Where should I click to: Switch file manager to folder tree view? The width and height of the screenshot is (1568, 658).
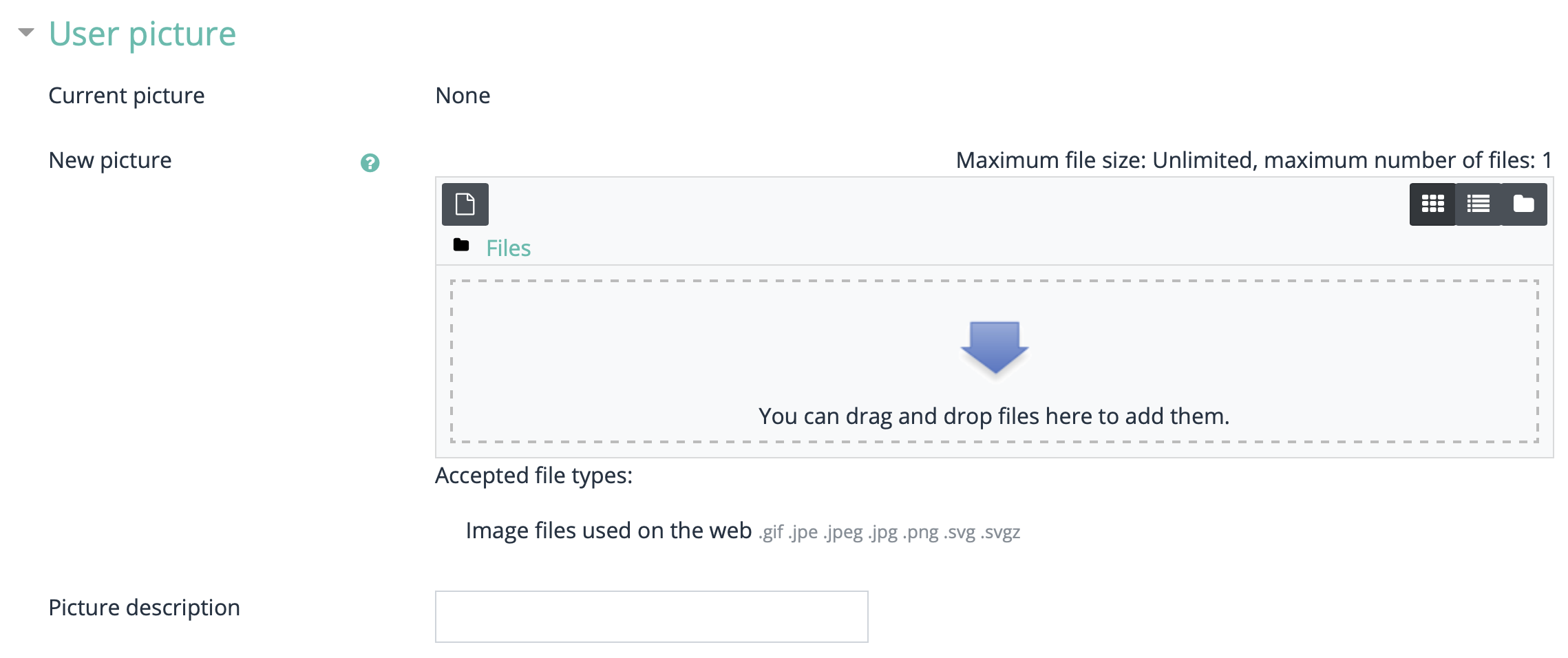coord(1523,204)
